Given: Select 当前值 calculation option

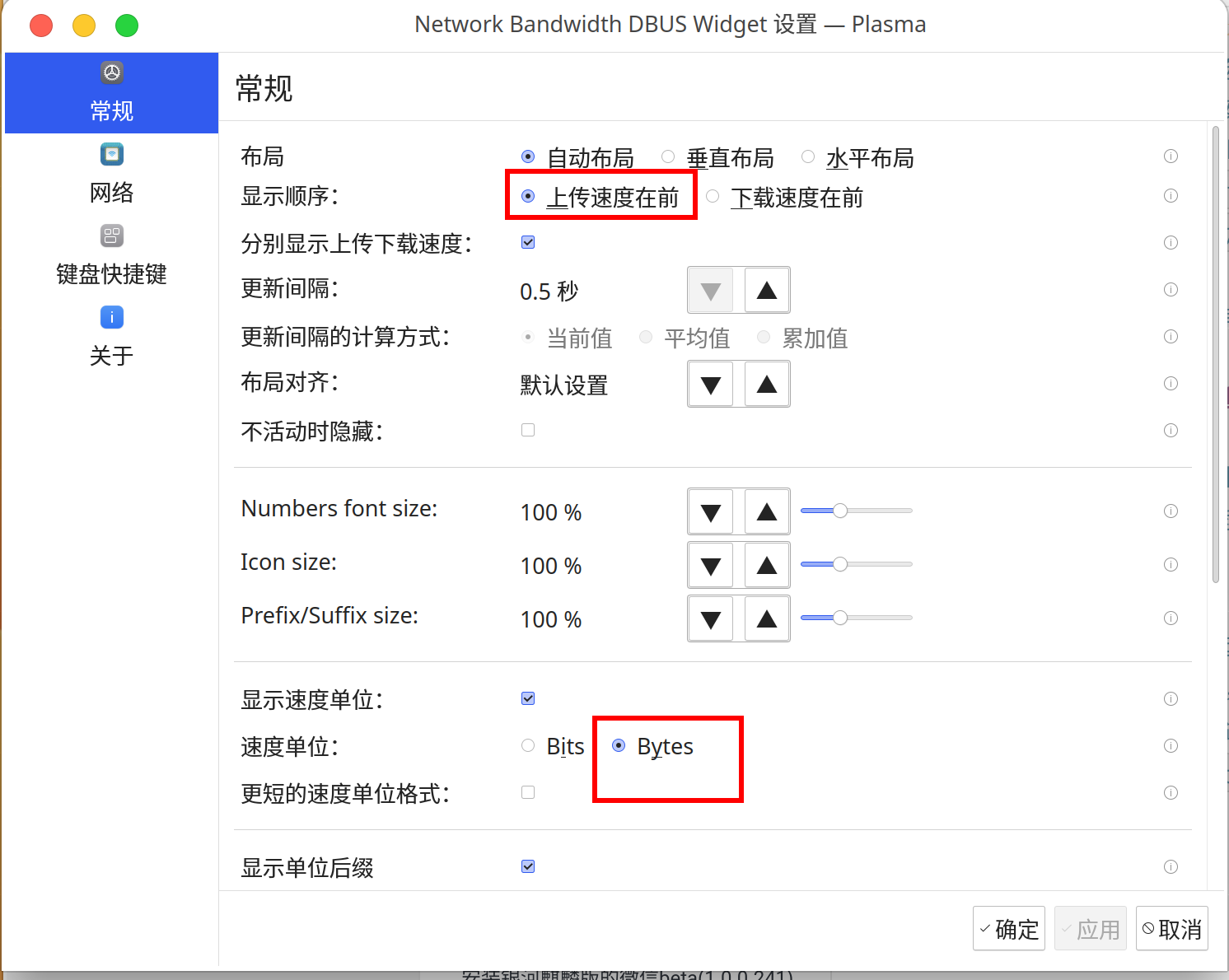Looking at the screenshot, I should (x=568, y=338).
